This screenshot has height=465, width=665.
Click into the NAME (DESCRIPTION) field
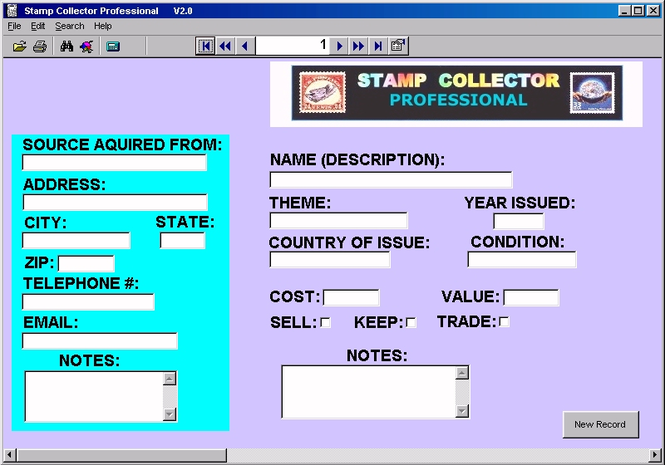[x=391, y=180]
